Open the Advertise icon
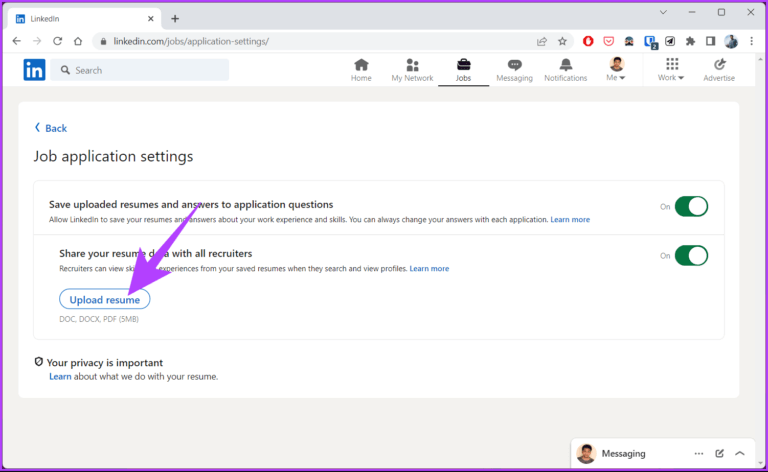 (x=719, y=70)
